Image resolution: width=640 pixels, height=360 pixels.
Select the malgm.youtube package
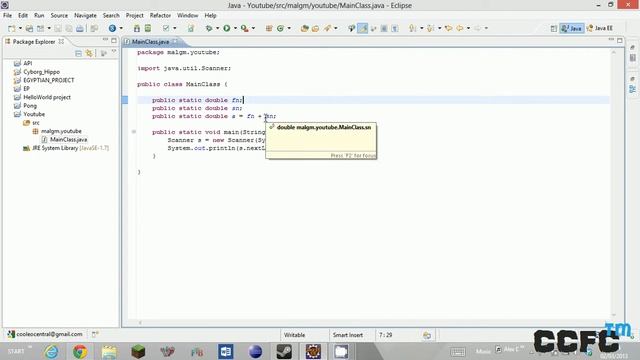coord(61,131)
